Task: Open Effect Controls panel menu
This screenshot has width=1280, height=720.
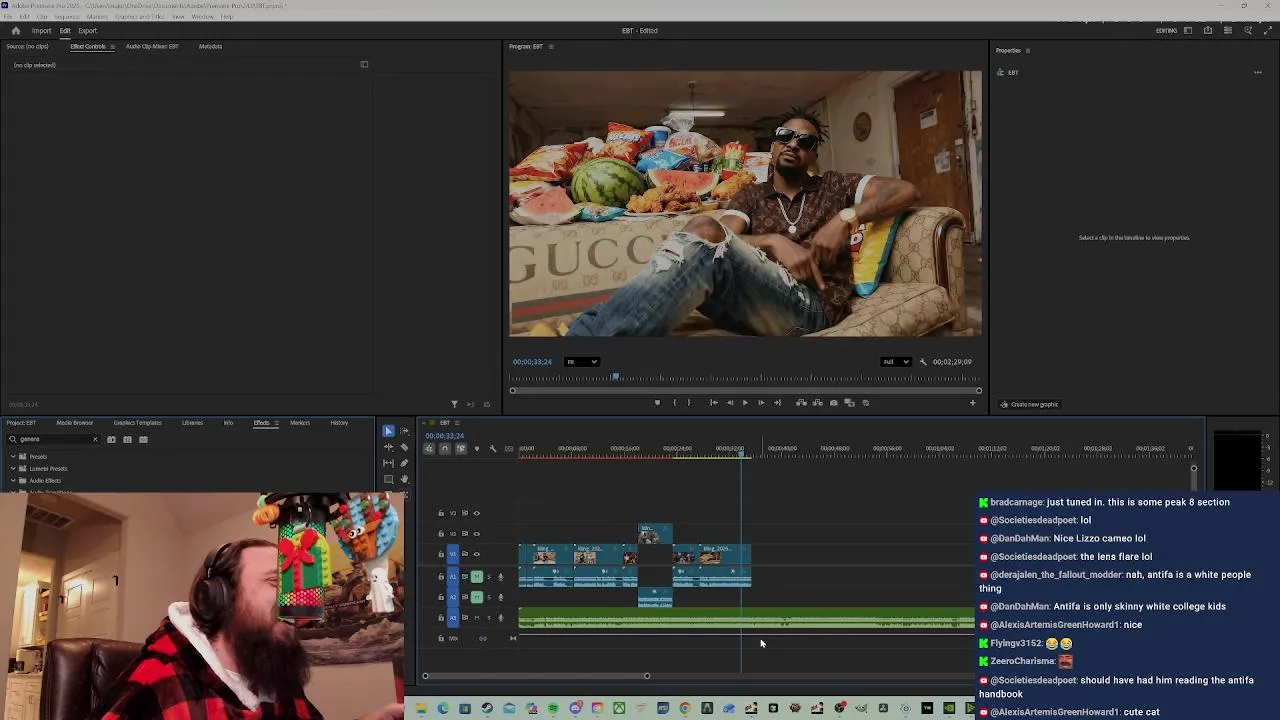Action: click(112, 47)
